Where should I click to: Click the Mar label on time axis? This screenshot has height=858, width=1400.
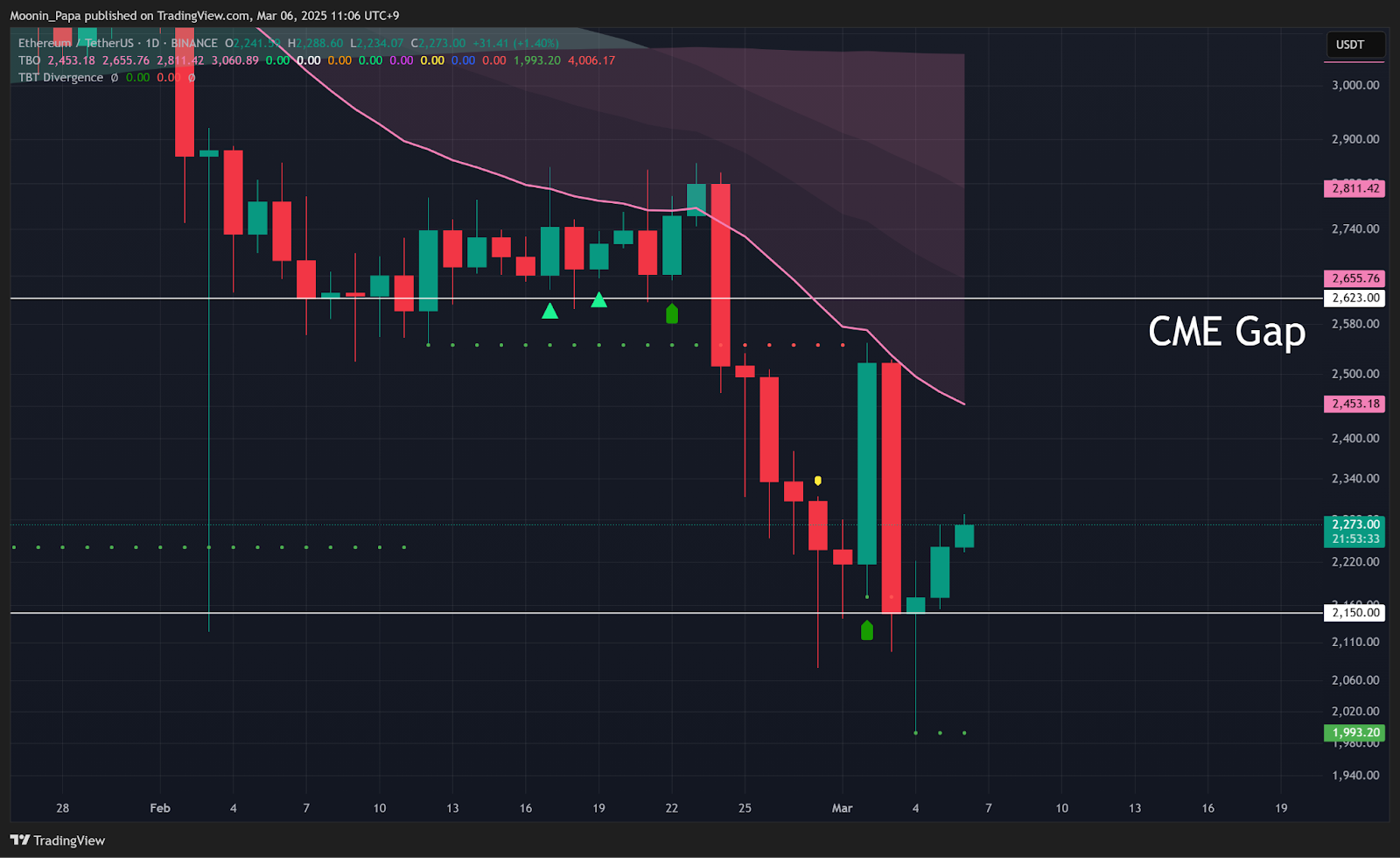coord(842,808)
